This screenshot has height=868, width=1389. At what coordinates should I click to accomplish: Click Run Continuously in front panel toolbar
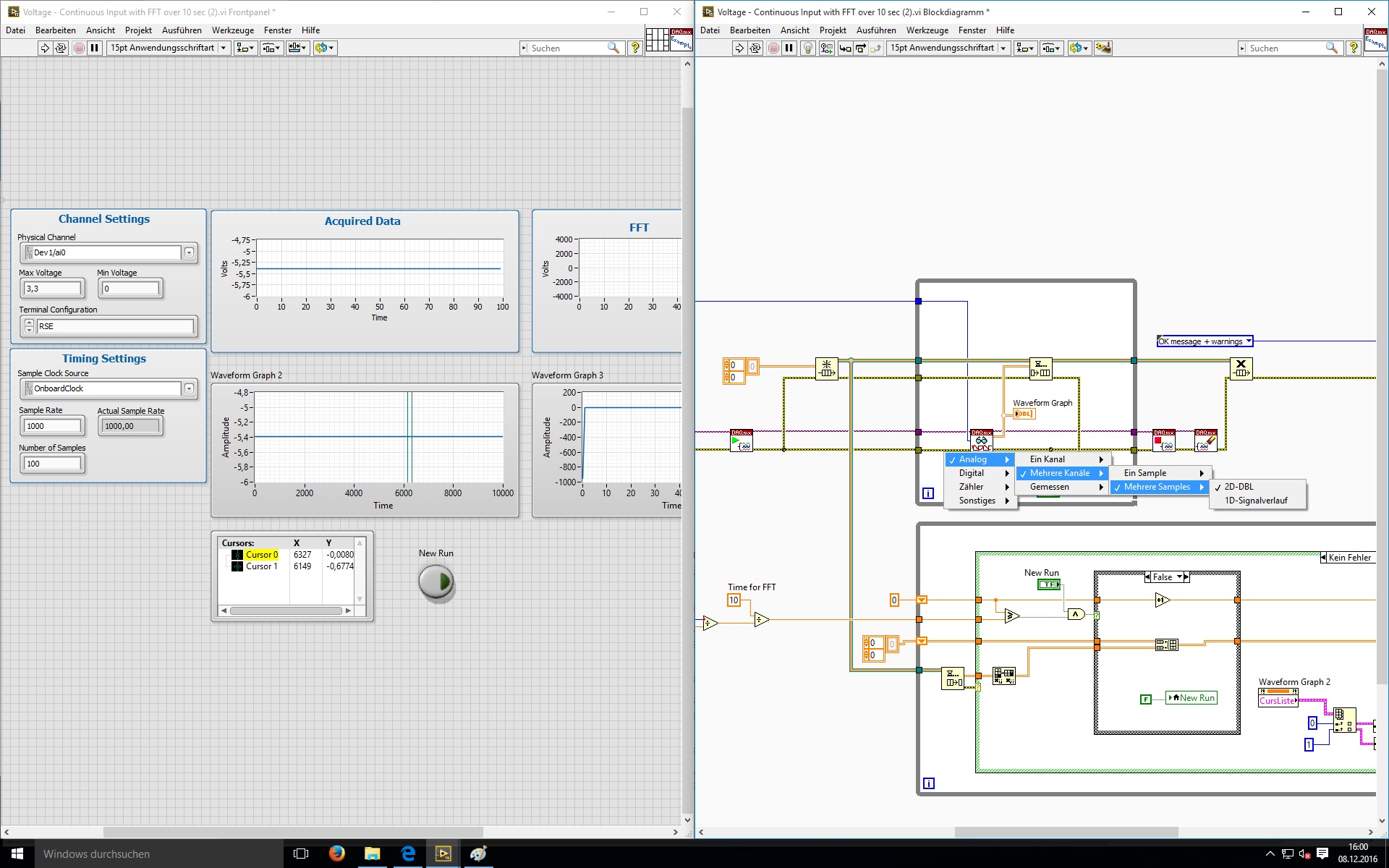click(61, 48)
